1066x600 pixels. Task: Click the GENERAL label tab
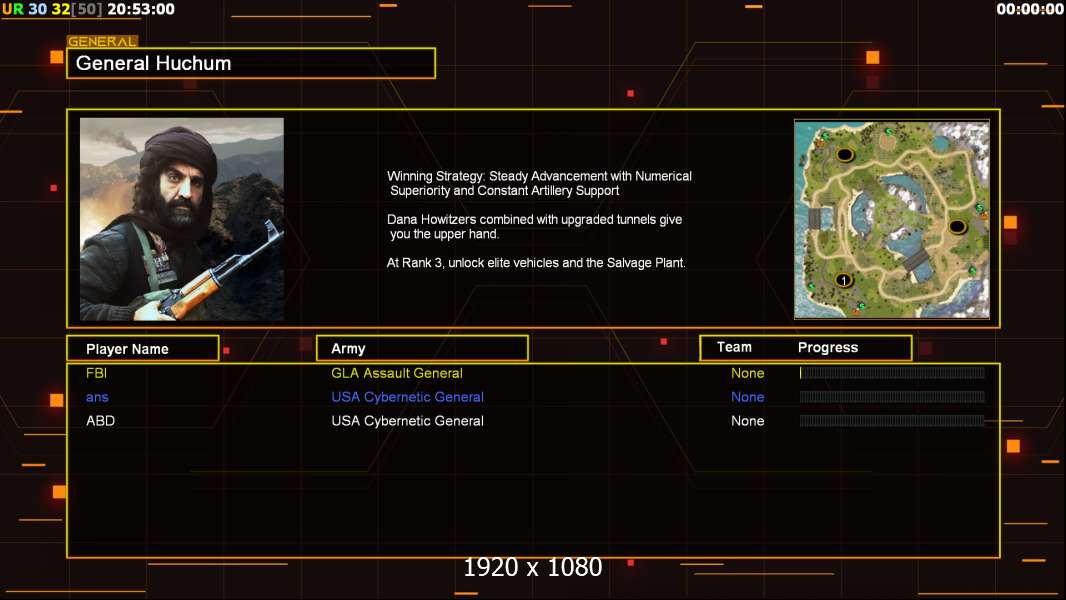point(102,41)
